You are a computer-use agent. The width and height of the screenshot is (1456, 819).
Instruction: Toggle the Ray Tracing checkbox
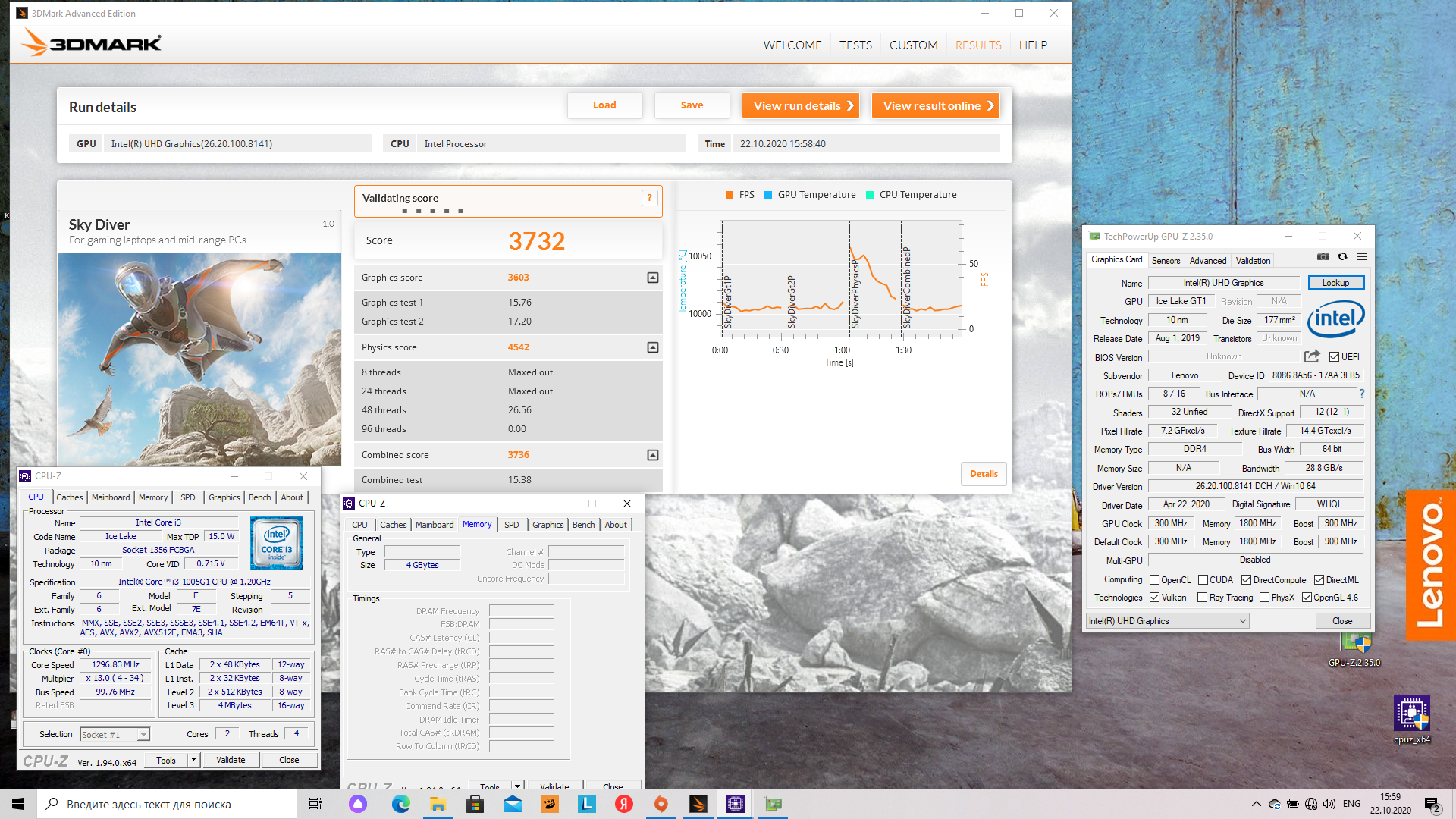(1202, 598)
